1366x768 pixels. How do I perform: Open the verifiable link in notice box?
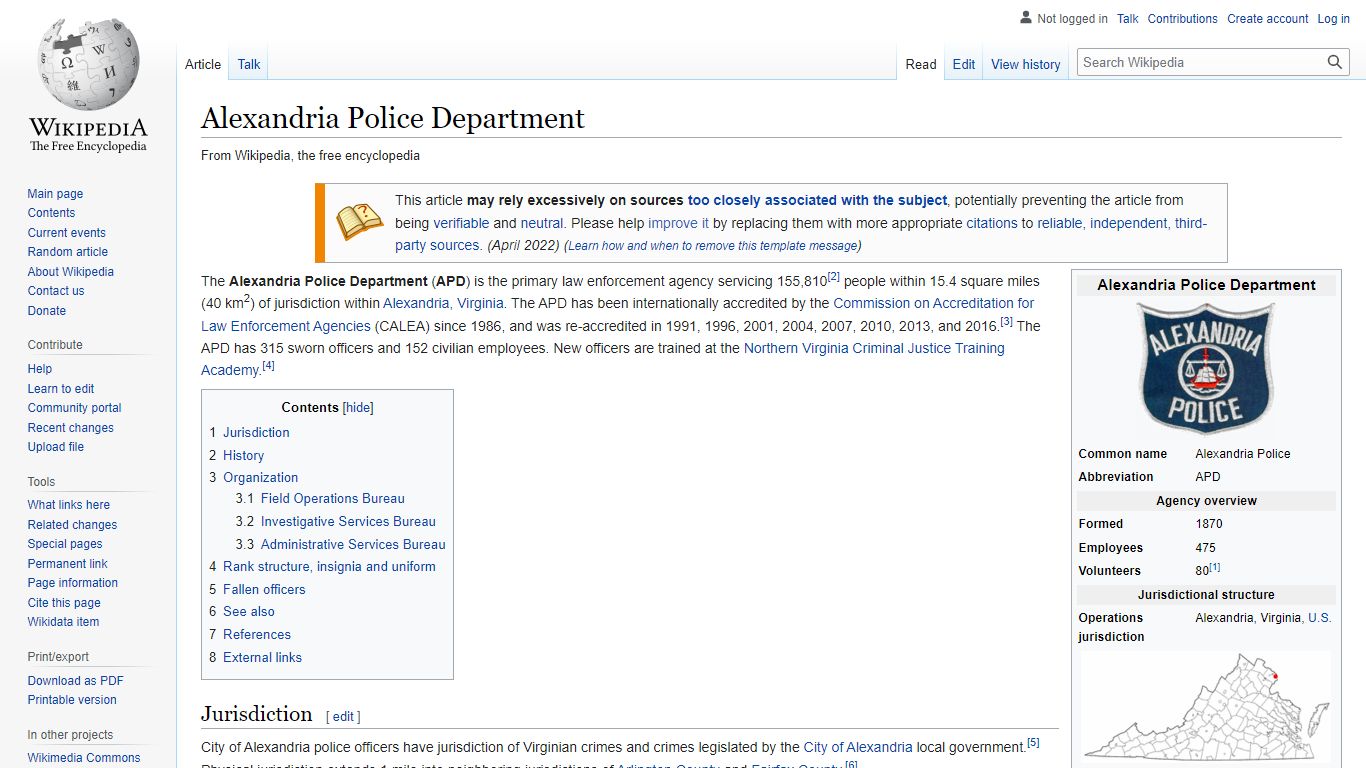[x=461, y=223]
